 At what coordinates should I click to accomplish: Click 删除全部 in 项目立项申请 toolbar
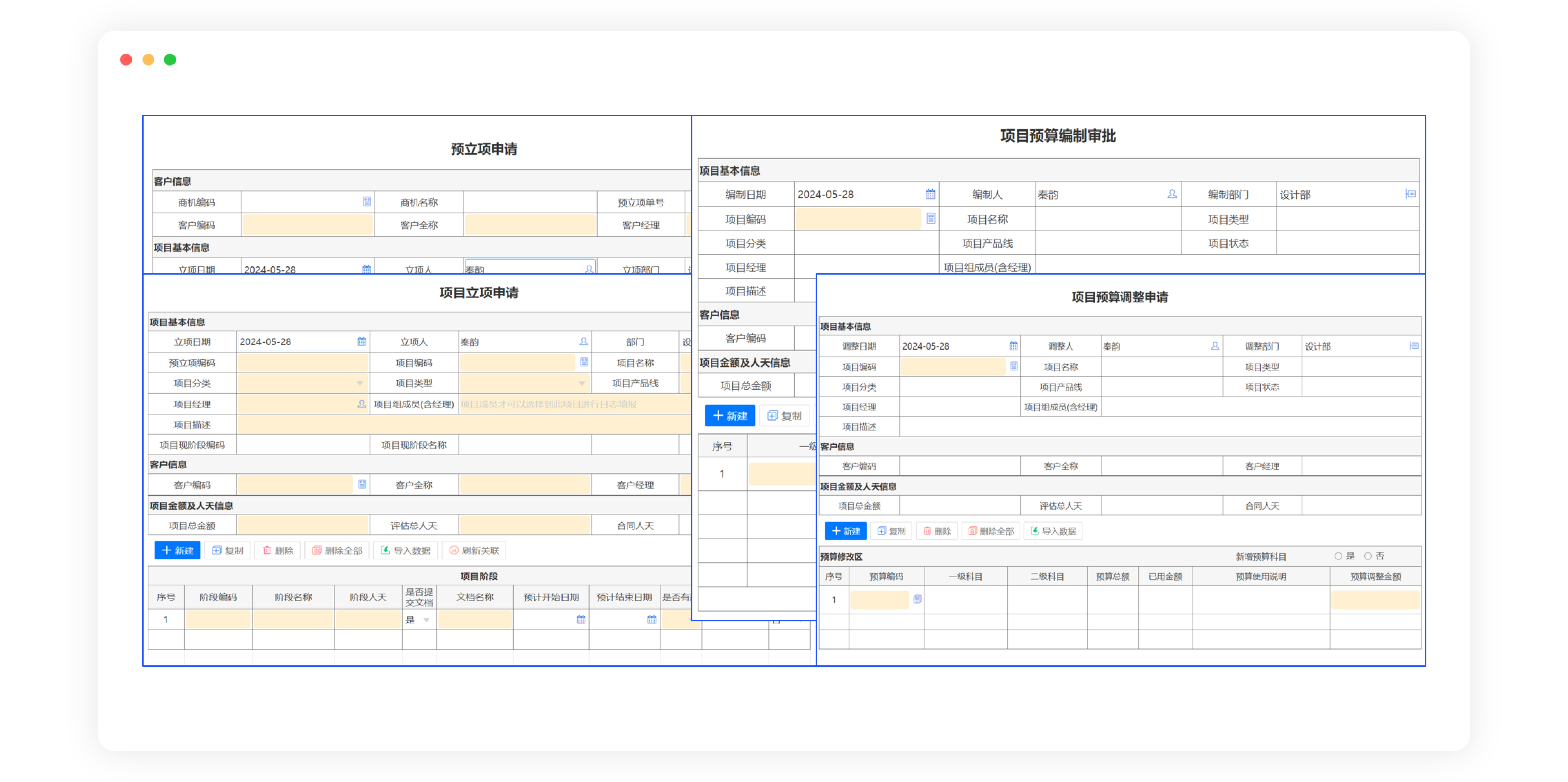click(336, 550)
